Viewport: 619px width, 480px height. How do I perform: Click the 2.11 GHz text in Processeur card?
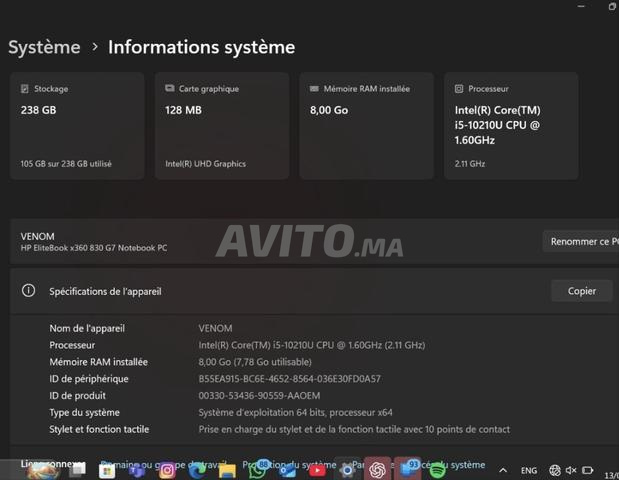click(x=470, y=164)
